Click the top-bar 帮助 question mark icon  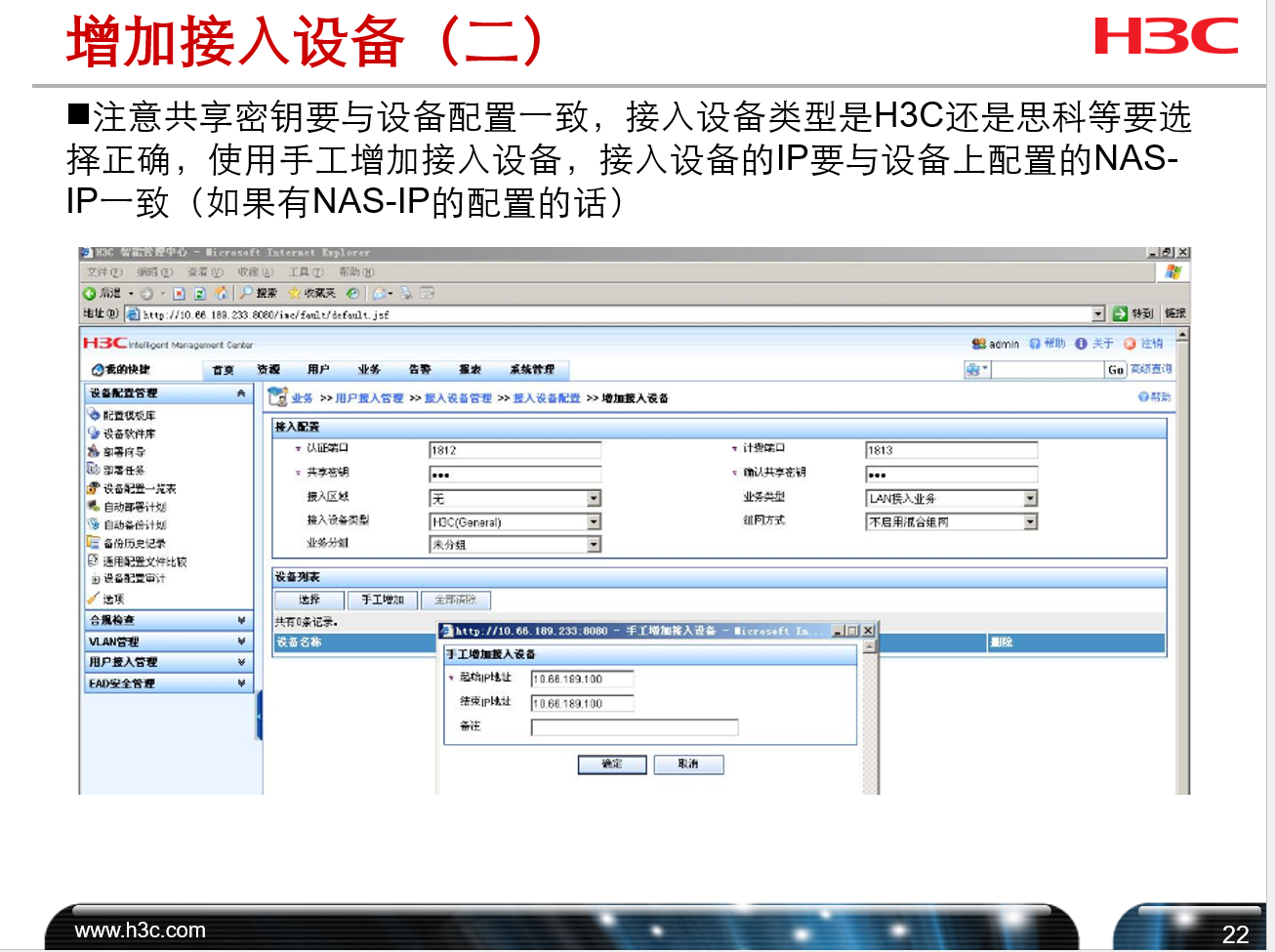point(1035,344)
